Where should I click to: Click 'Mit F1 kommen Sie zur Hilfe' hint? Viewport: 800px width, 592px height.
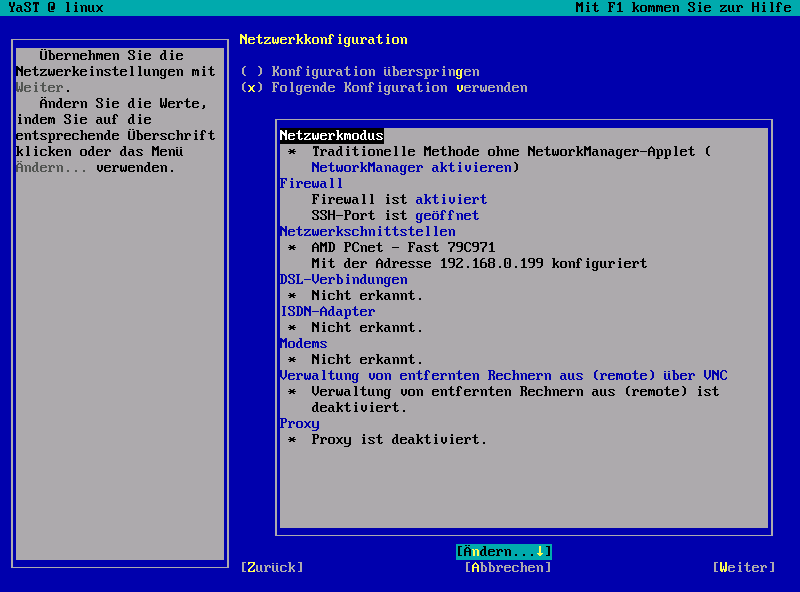pyautogui.click(x=683, y=8)
